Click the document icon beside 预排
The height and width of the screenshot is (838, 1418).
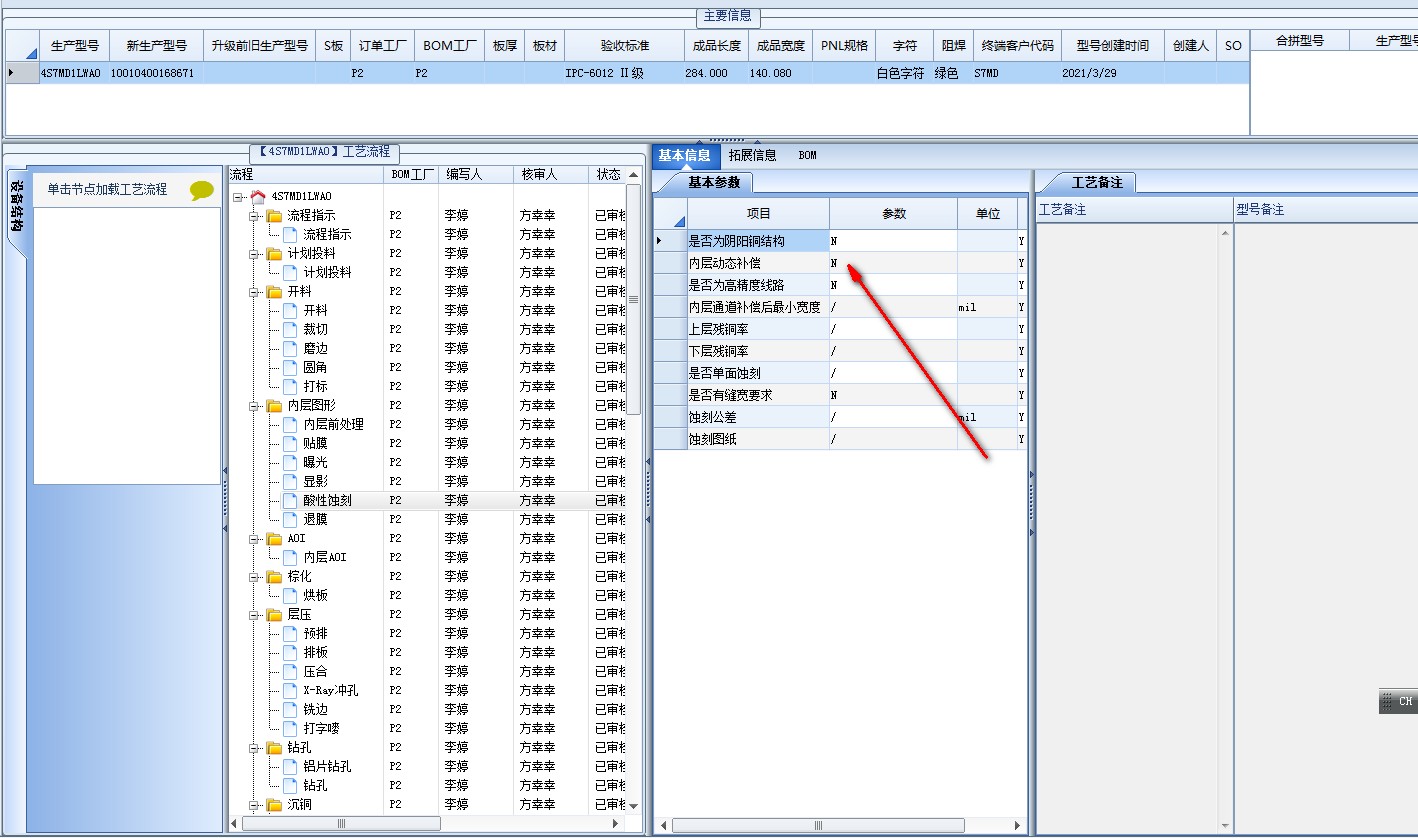pyautogui.click(x=290, y=633)
